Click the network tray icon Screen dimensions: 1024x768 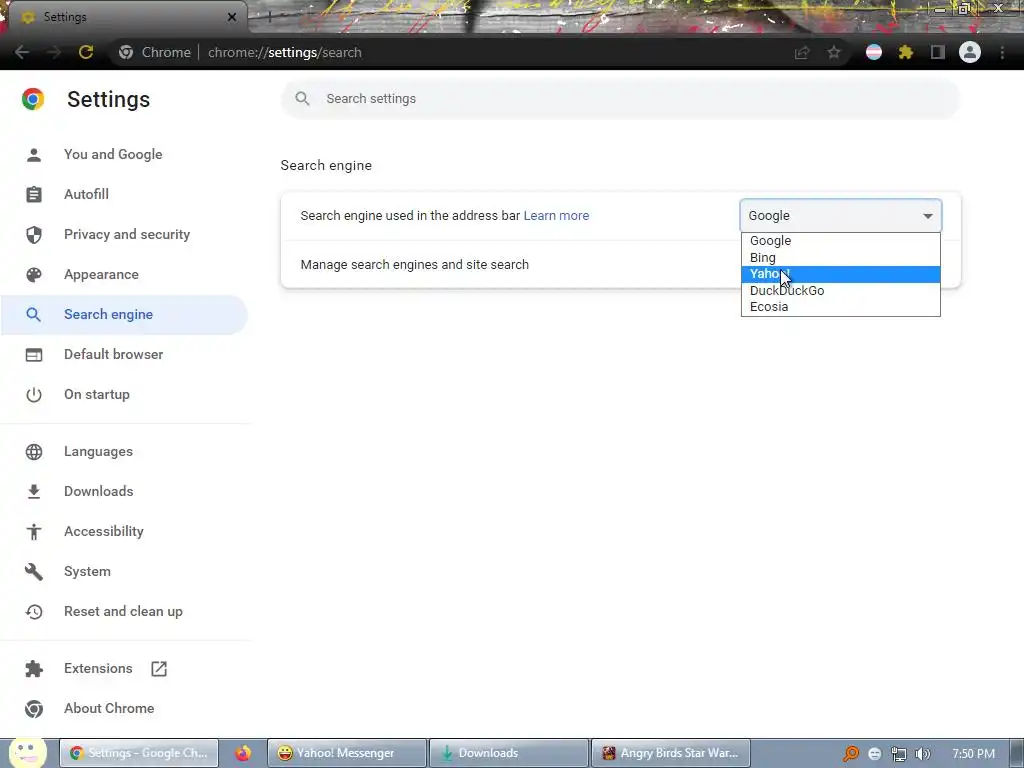point(899,754)
